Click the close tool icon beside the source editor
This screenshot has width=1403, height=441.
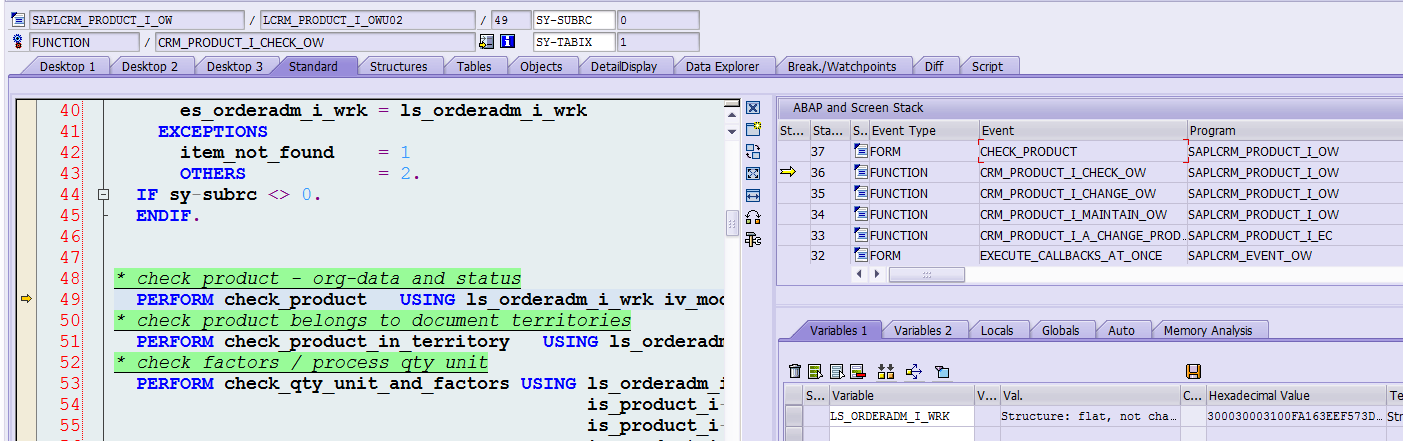(x=753, y=108)
